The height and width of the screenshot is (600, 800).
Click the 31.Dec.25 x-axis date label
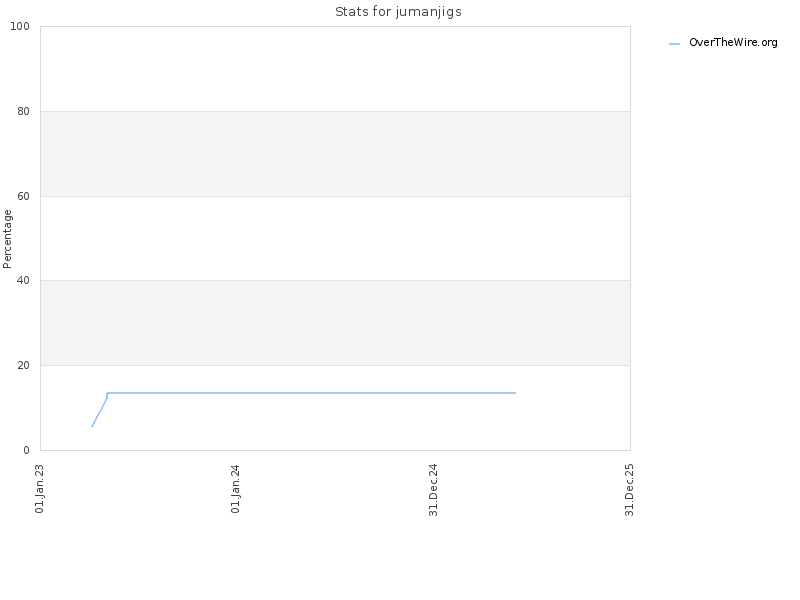[x=629, y=489]
